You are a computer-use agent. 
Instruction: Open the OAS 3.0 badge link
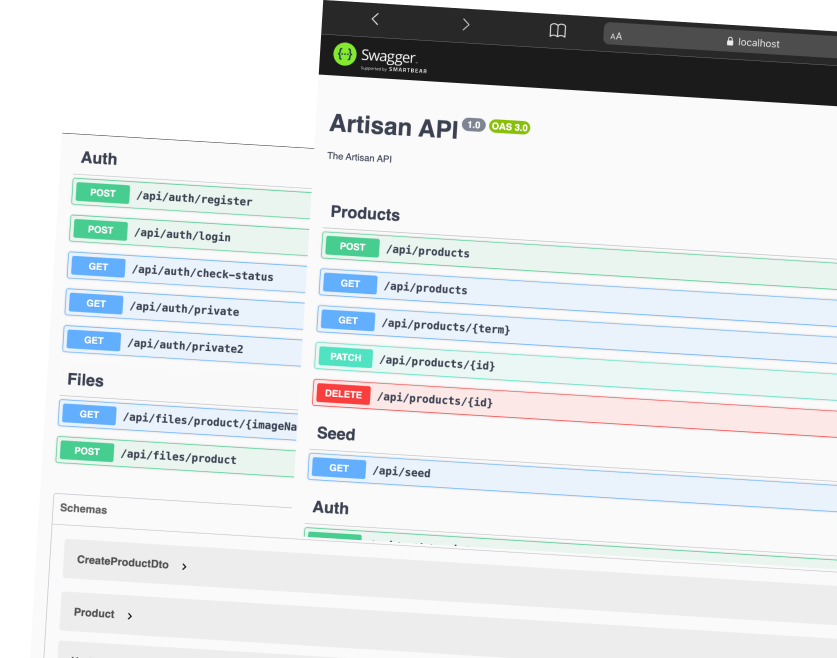[508, 127]
